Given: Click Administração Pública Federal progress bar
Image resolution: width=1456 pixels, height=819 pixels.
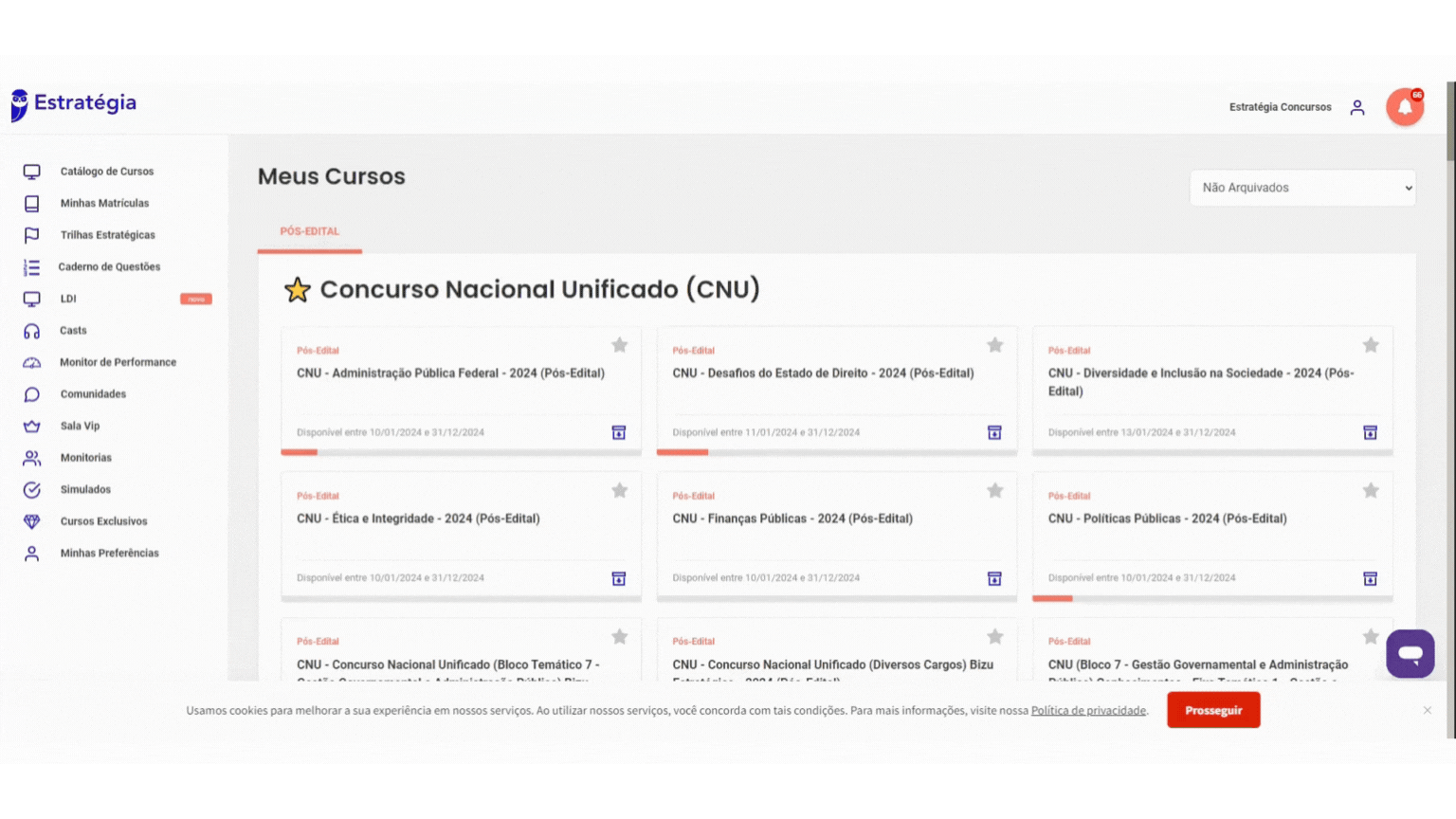Looking at the screenshot, I should point(461,452).
